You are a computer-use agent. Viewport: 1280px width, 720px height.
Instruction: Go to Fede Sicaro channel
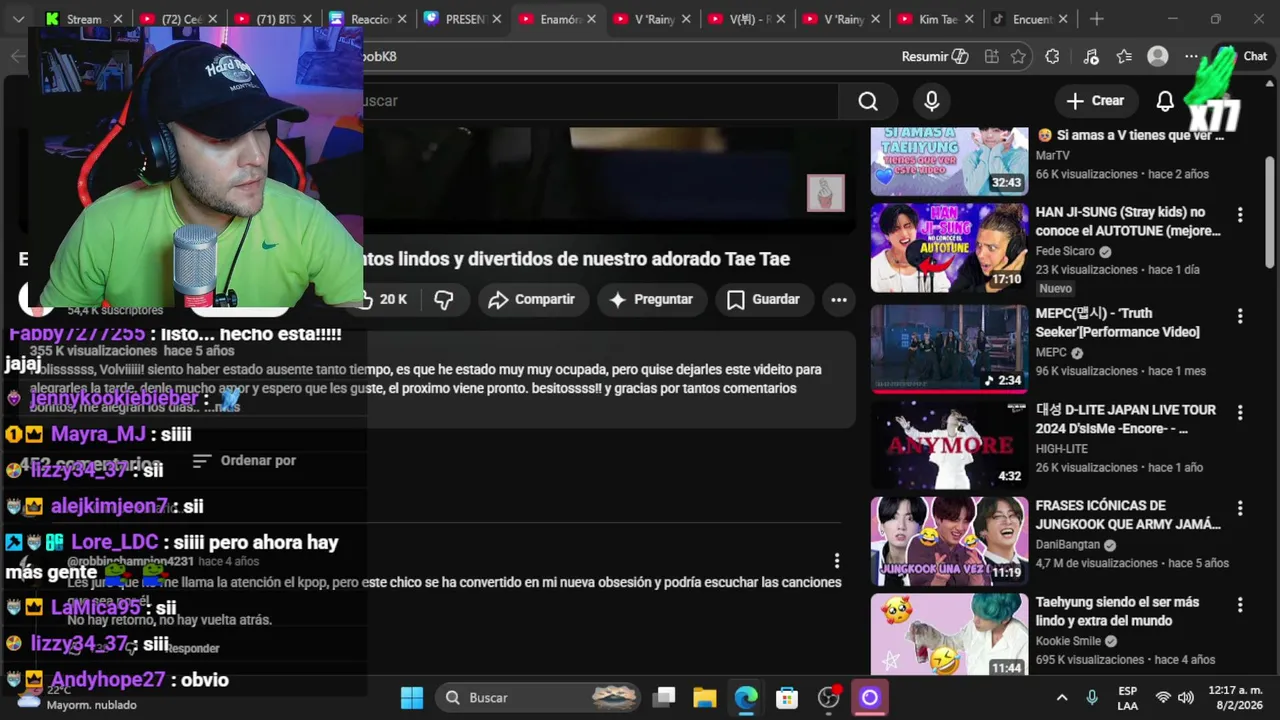point(1066,251)
